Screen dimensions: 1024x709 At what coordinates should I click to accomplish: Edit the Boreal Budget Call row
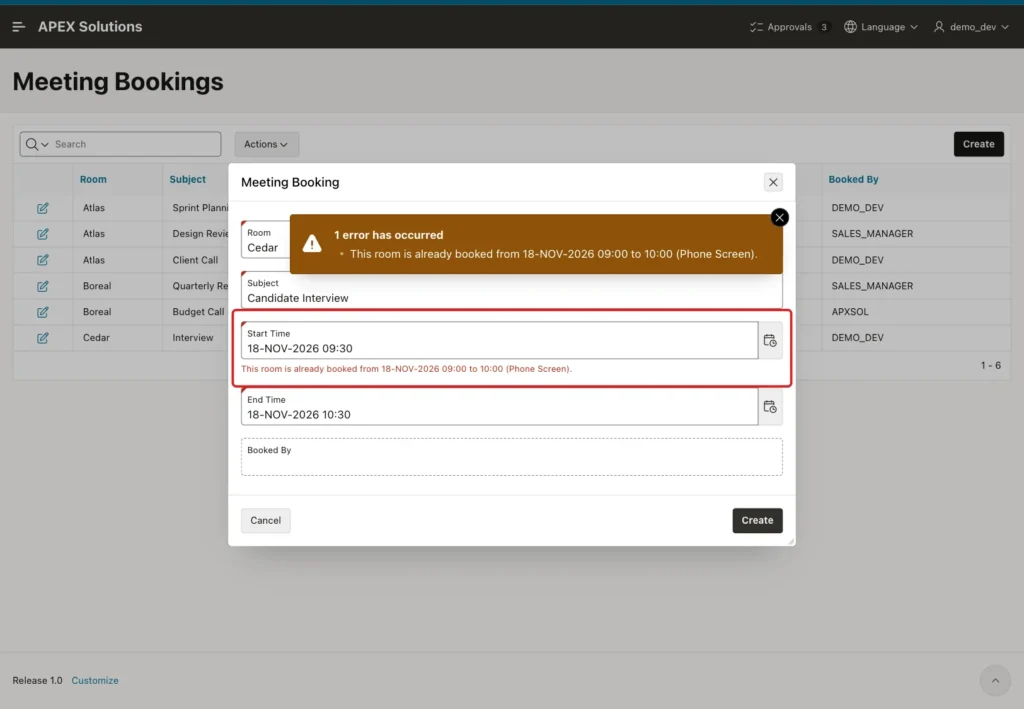42,312
